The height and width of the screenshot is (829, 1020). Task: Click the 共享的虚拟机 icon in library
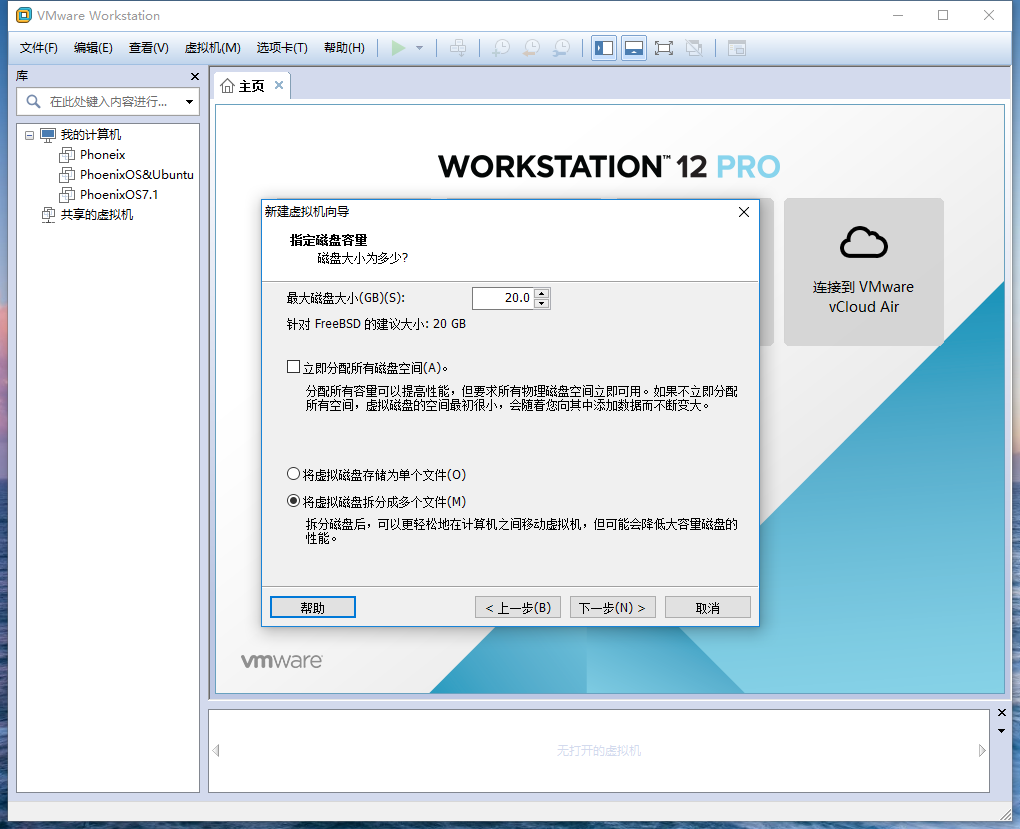click(48, 215)
